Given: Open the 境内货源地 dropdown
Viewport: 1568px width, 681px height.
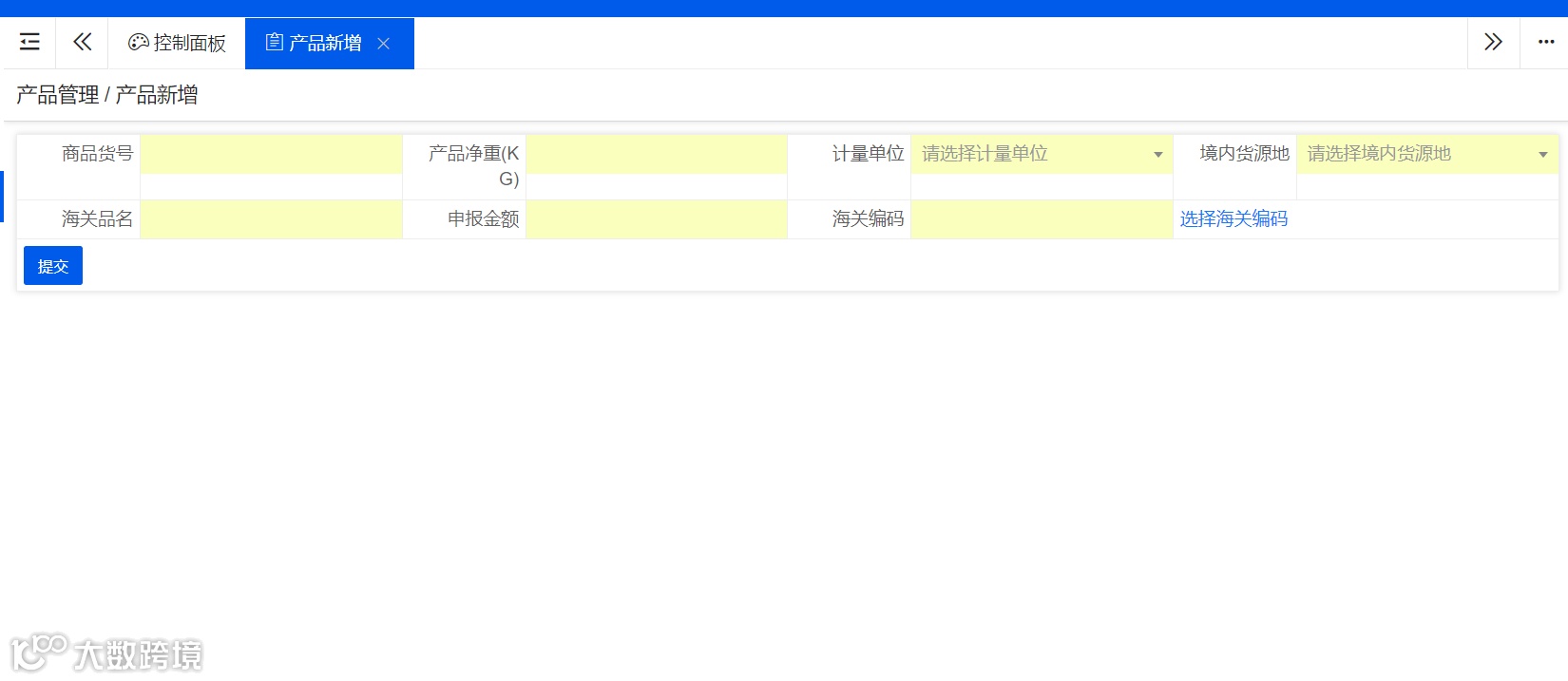Looking at the screenshot, I should tap(1427, 154).
